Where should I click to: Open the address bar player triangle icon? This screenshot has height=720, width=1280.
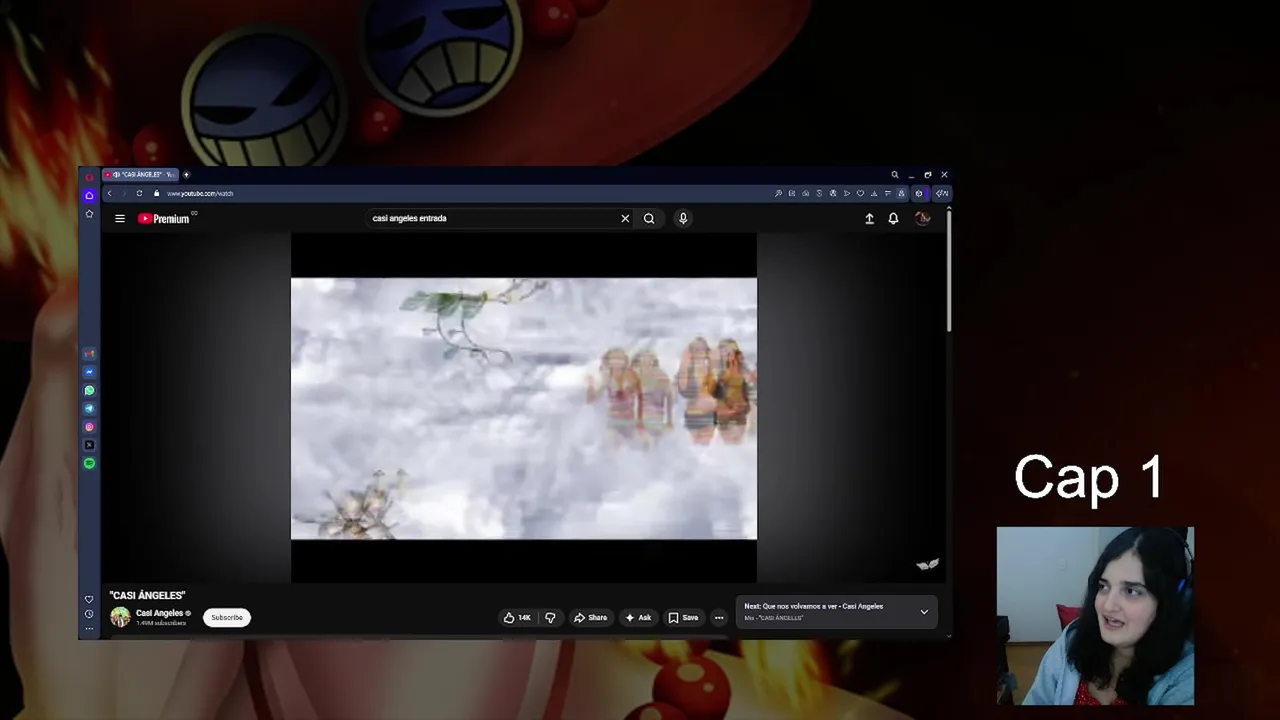(x=847, y=193)
